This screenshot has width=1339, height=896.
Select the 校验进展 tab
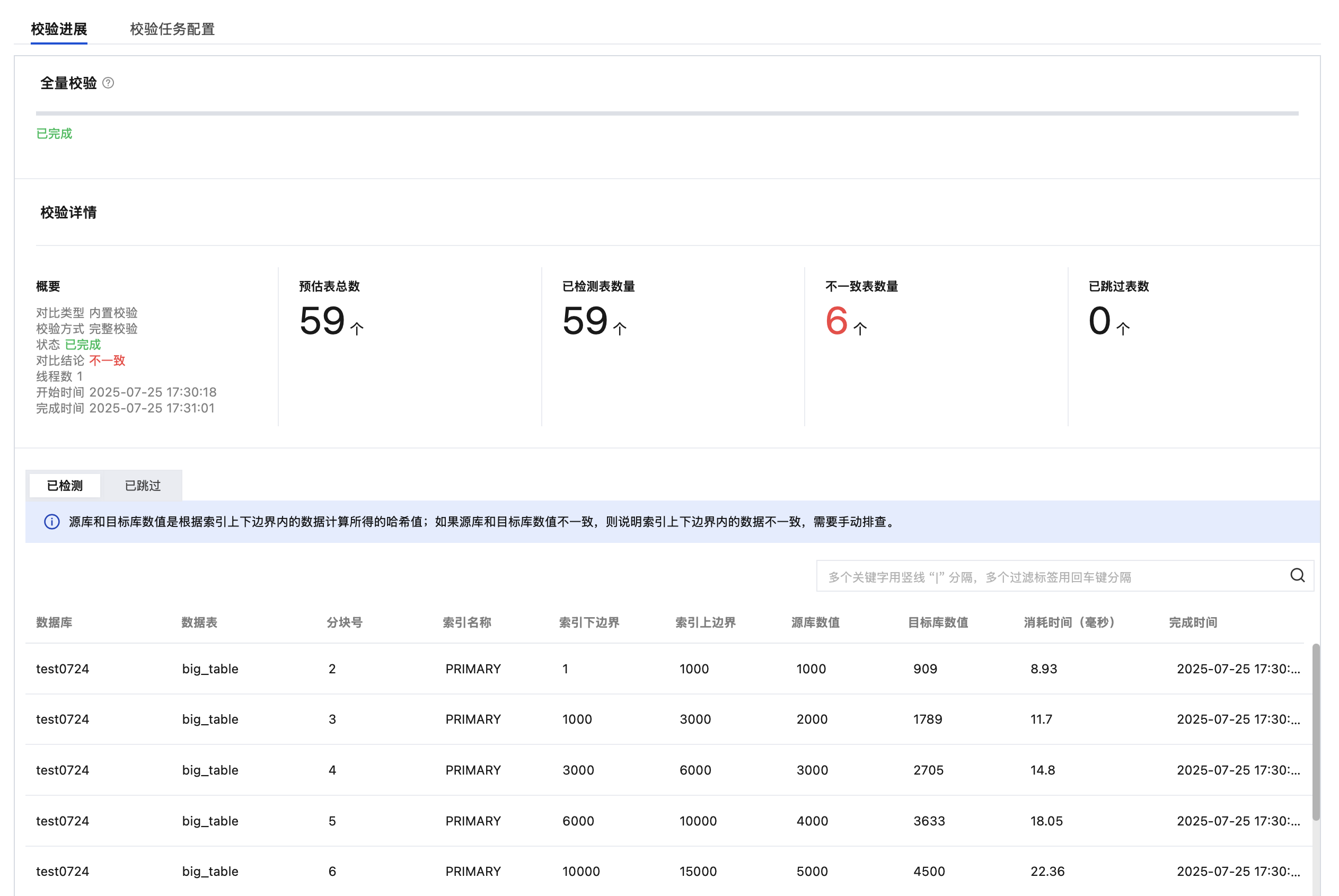point(59,29)
